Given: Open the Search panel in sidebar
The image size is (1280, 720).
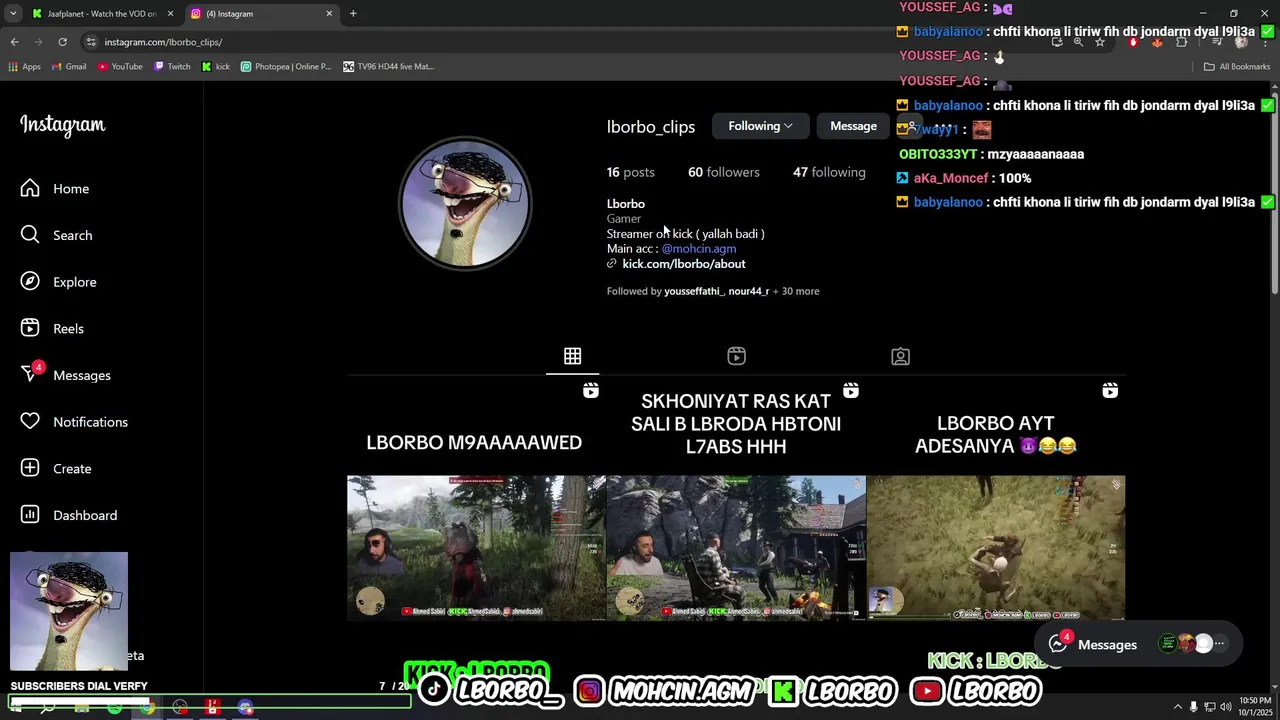Looking at the screenshot, I should 57,235.
